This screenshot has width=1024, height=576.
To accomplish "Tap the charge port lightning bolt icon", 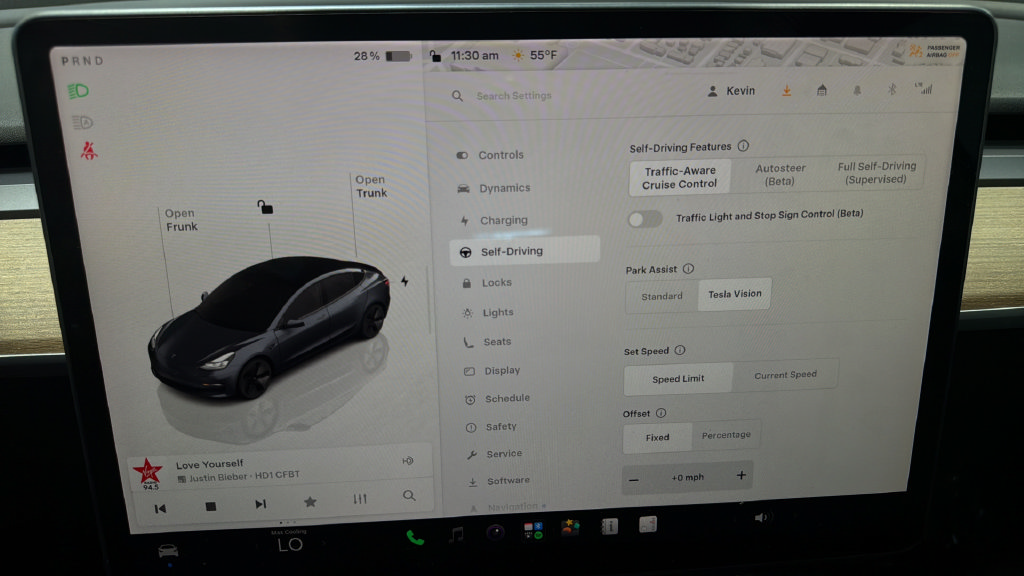I will [405, 281].
